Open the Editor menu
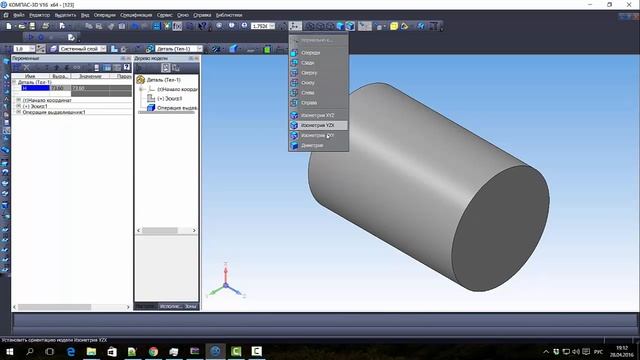This screenshot has height=360, width=640. 40,15
